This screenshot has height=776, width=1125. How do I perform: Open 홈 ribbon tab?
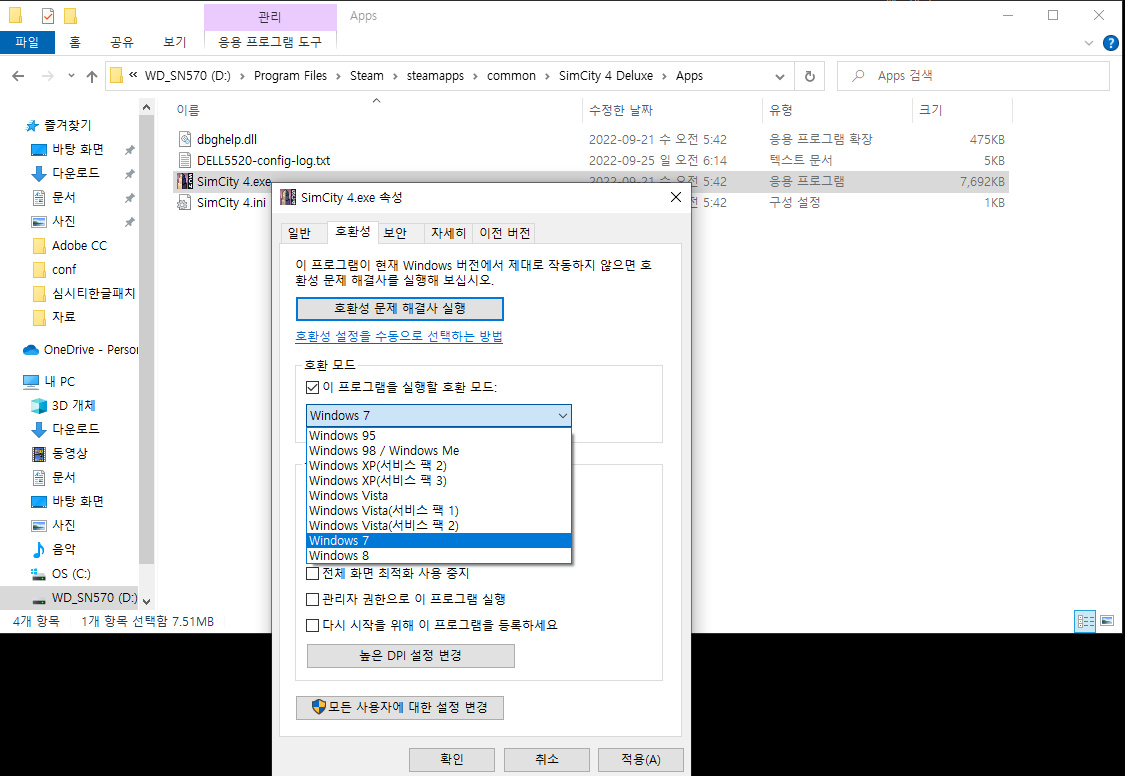click(75, 42)
